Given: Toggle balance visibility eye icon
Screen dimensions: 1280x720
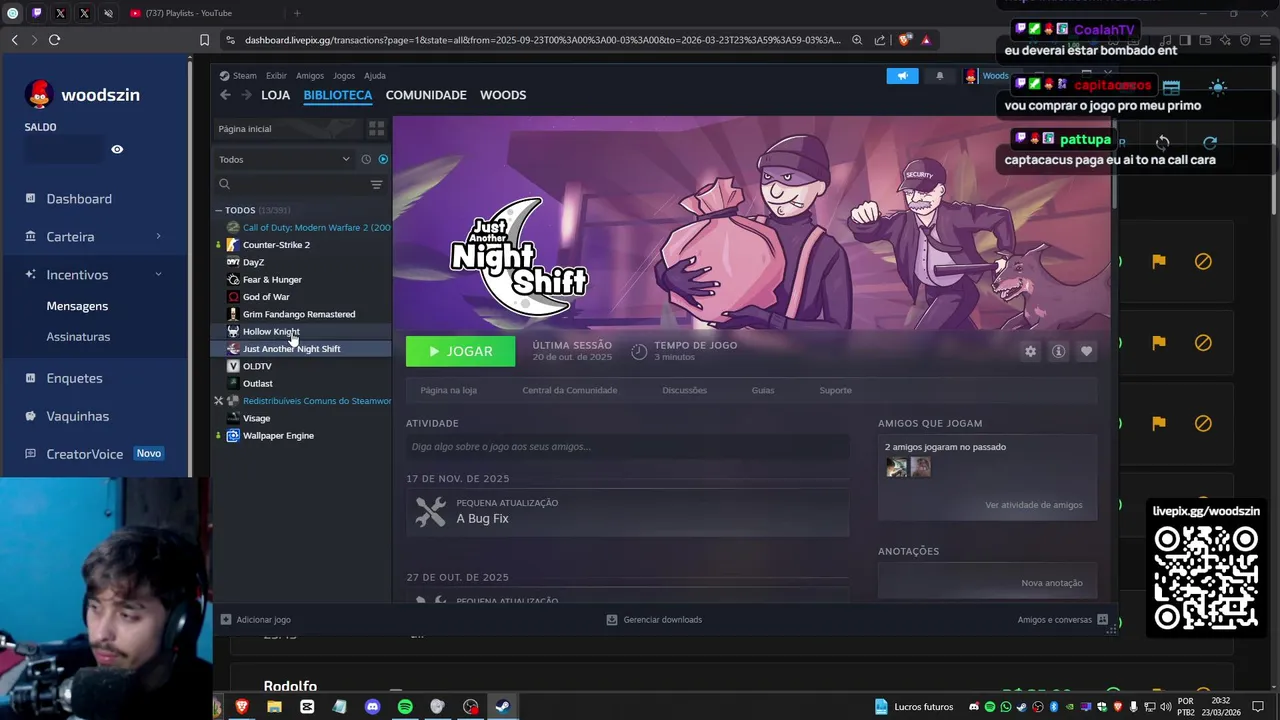Looking at the screenshot, I should (x=117, y=149).
